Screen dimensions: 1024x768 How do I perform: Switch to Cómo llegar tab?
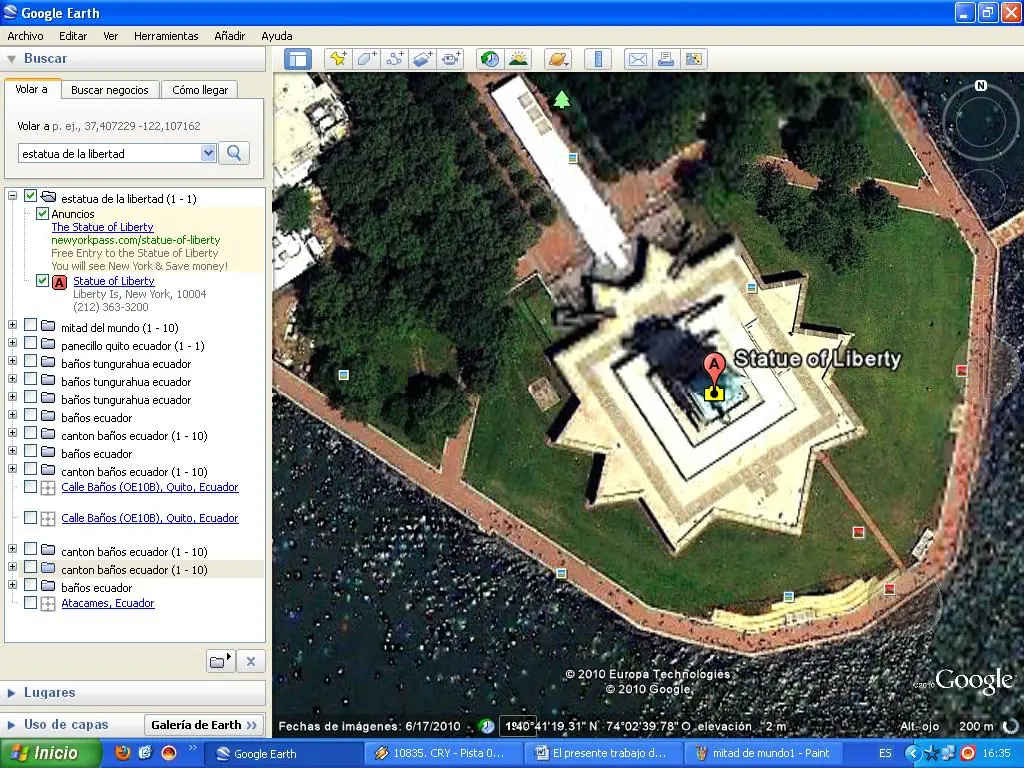[x=200, y=90]
